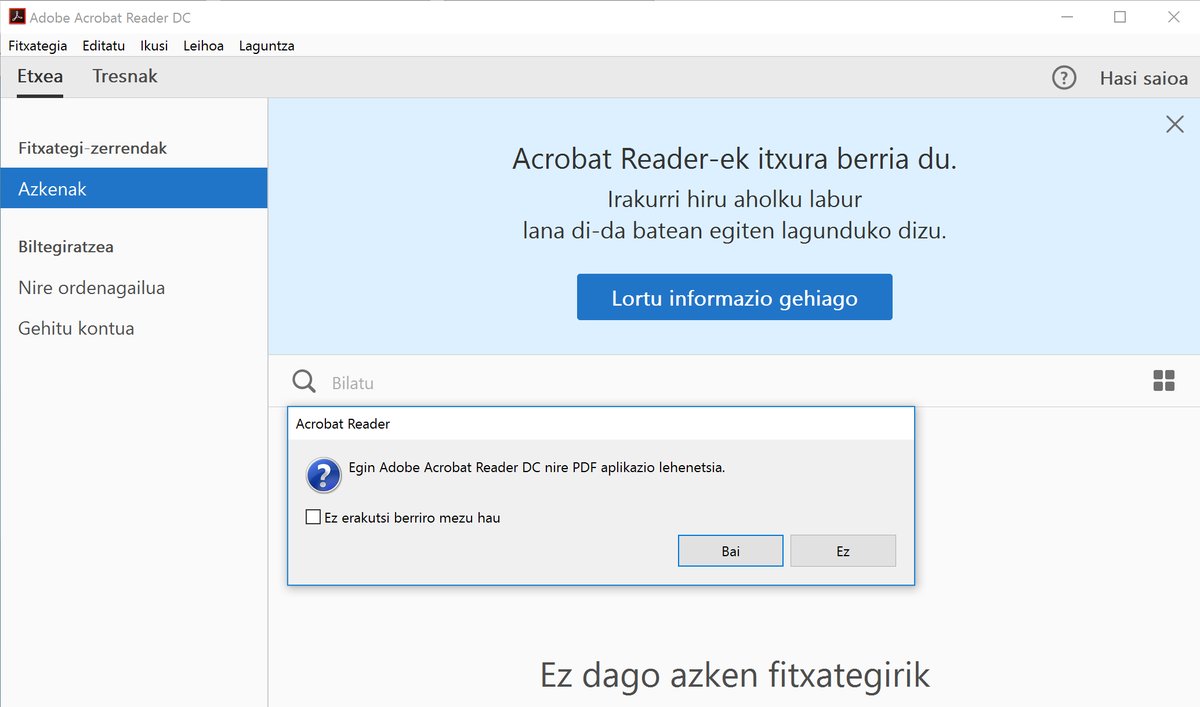Select the Etxea tab
The image size is (1200, 707).
pos(40,77)
